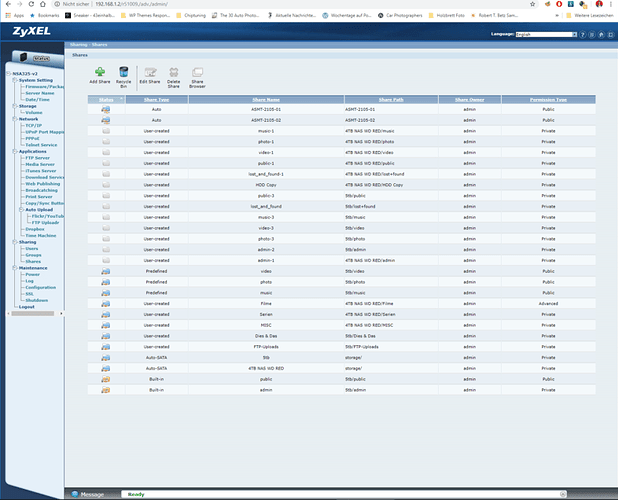Open Groups under Sharing
Viewport: 618px width, 500px height.
pos(34,255)
